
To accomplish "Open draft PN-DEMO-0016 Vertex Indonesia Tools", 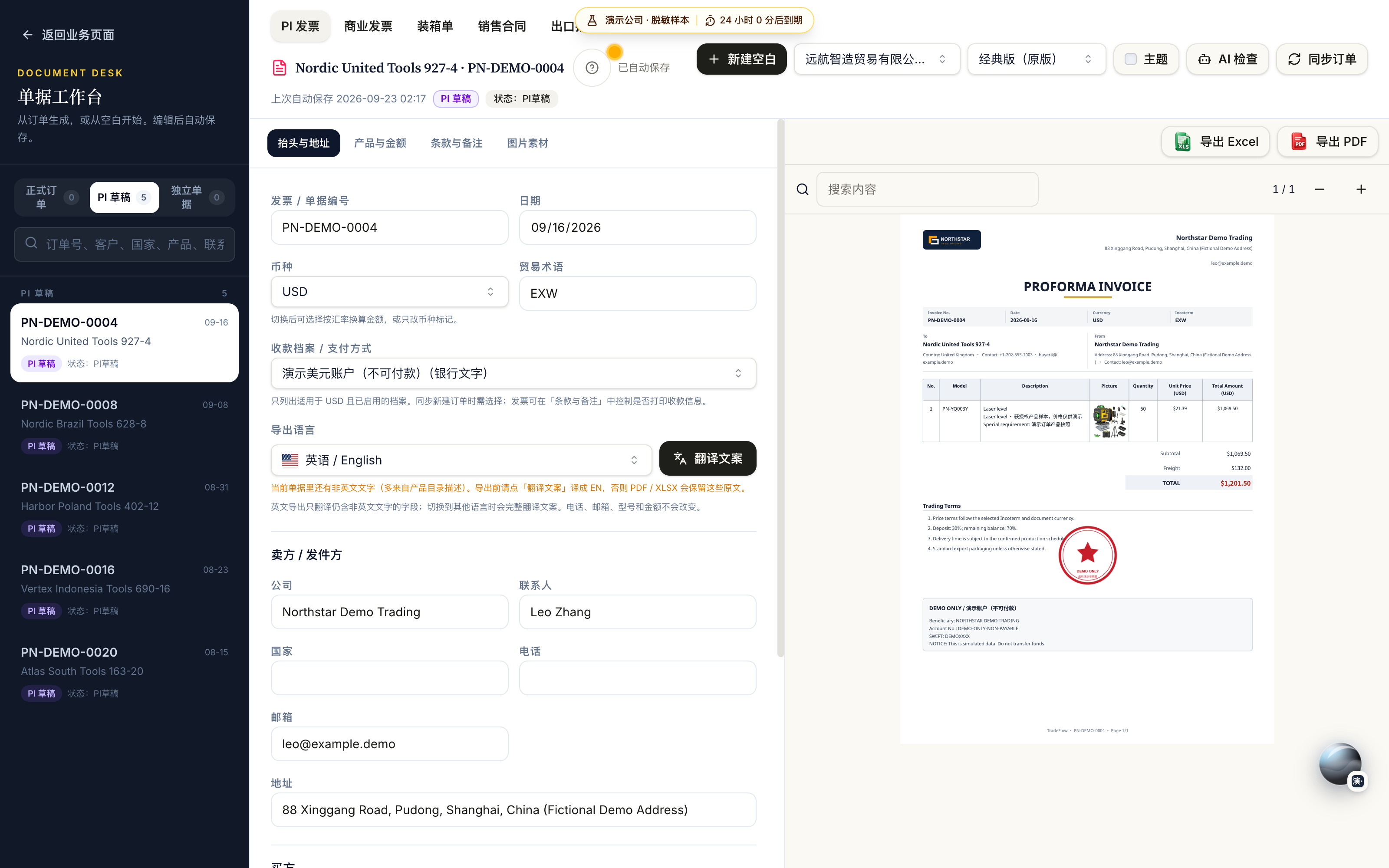I will tap(124, 590).
